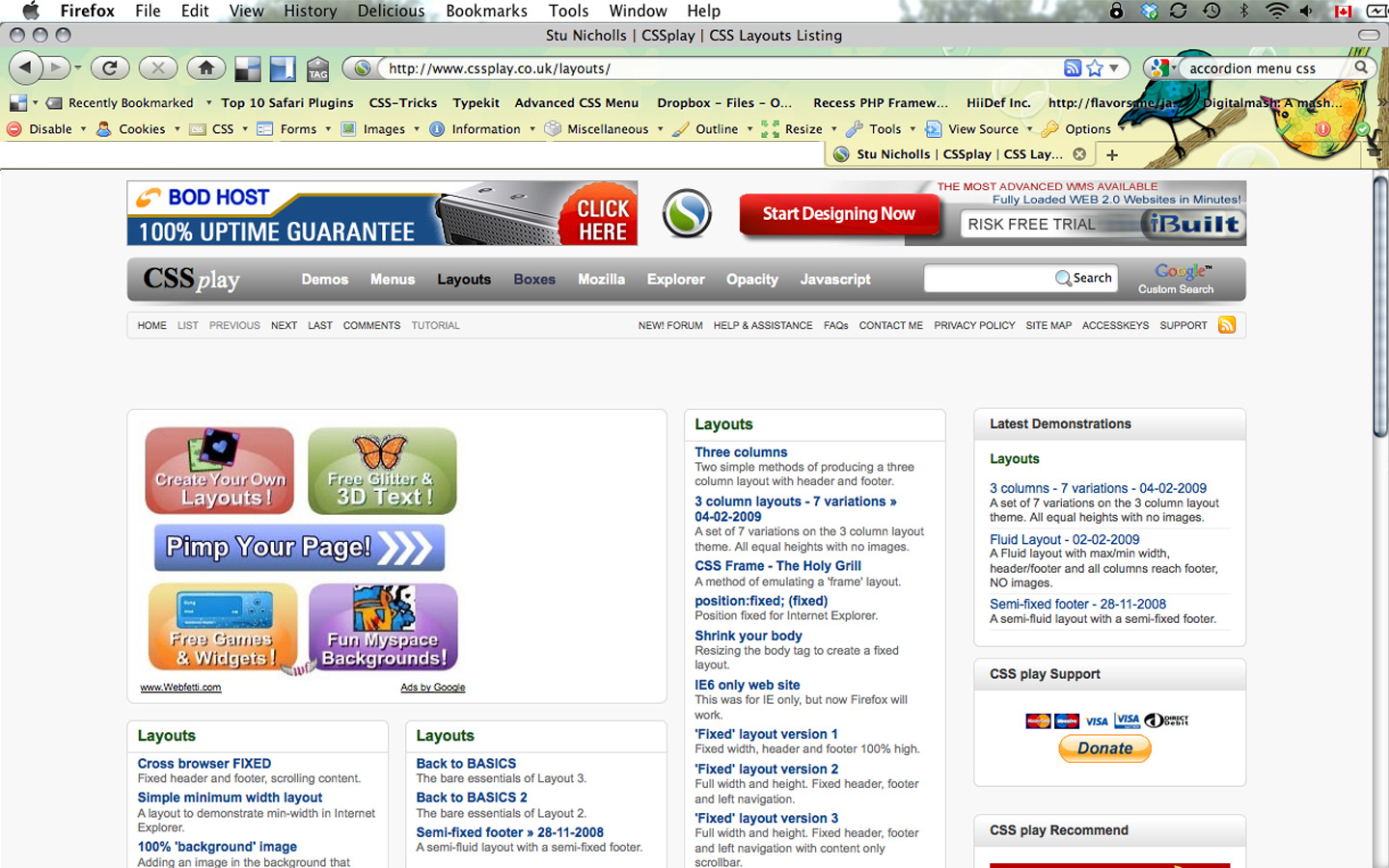1389x868 pixels.
Task: Click the orange RSS feed icon on page
Action: [x=1227, y=325]
